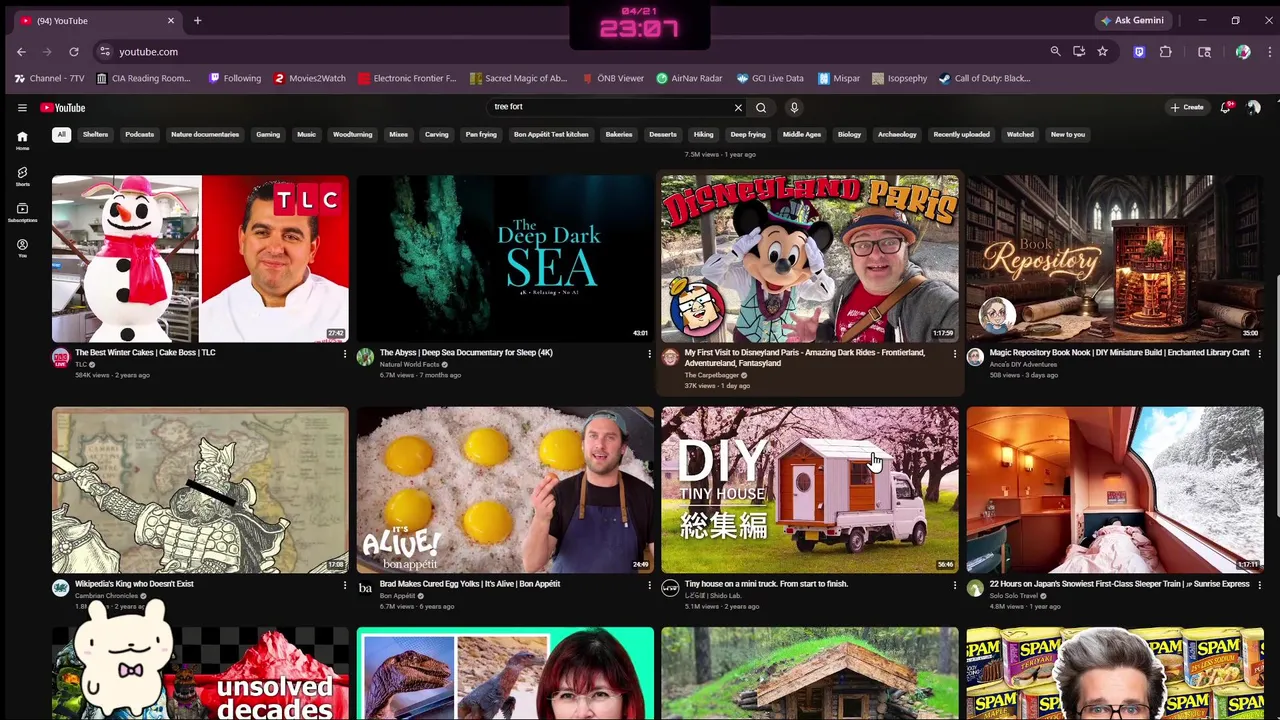Go back in browser history
The width and height of the screenshot is (1280, 720).
(21, 52)
